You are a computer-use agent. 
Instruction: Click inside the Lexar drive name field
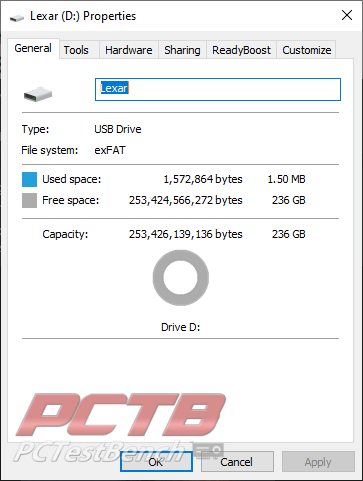[x=218, y=89]
